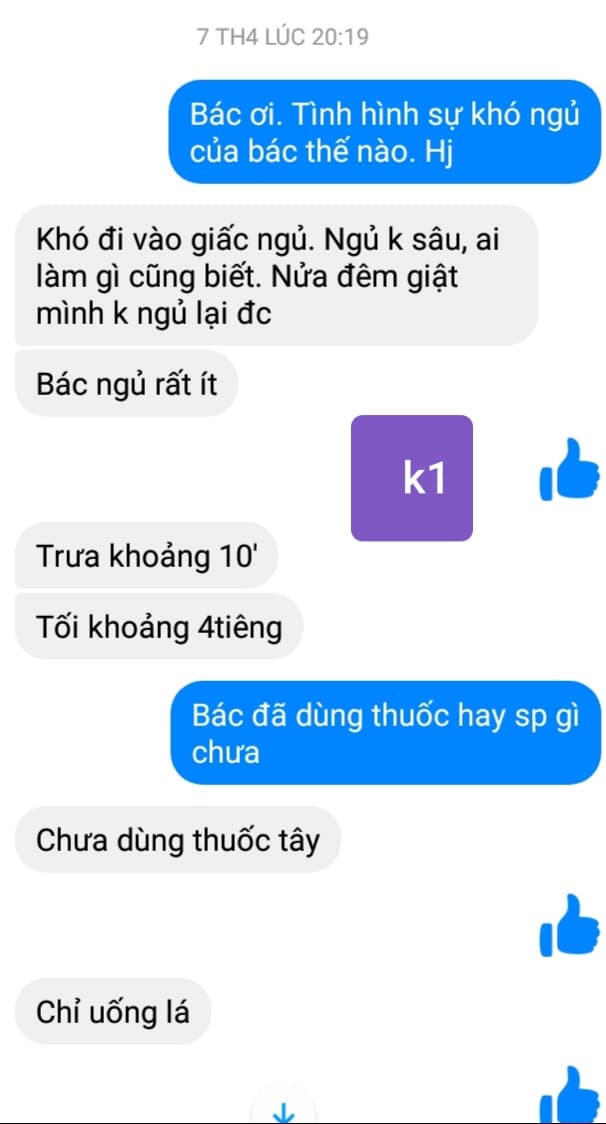The image size is (606, 1124).
Task: Tap the purple k1 square
Action: click(x=412, y=477)
